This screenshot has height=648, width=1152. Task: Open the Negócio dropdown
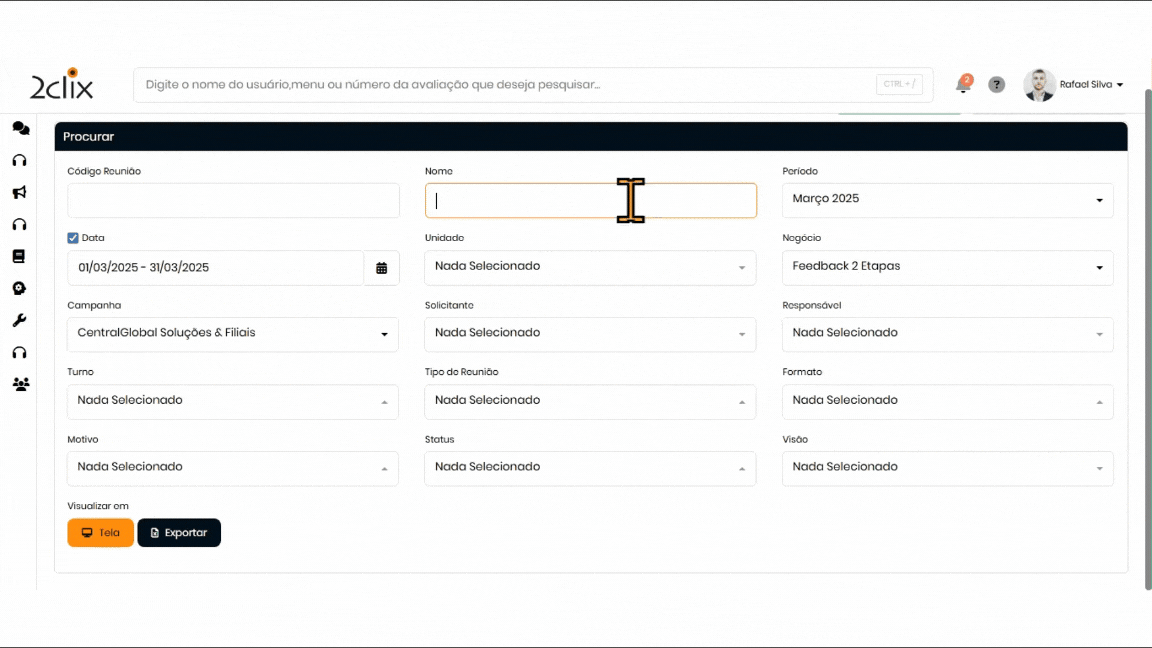[x=947, y=267]
